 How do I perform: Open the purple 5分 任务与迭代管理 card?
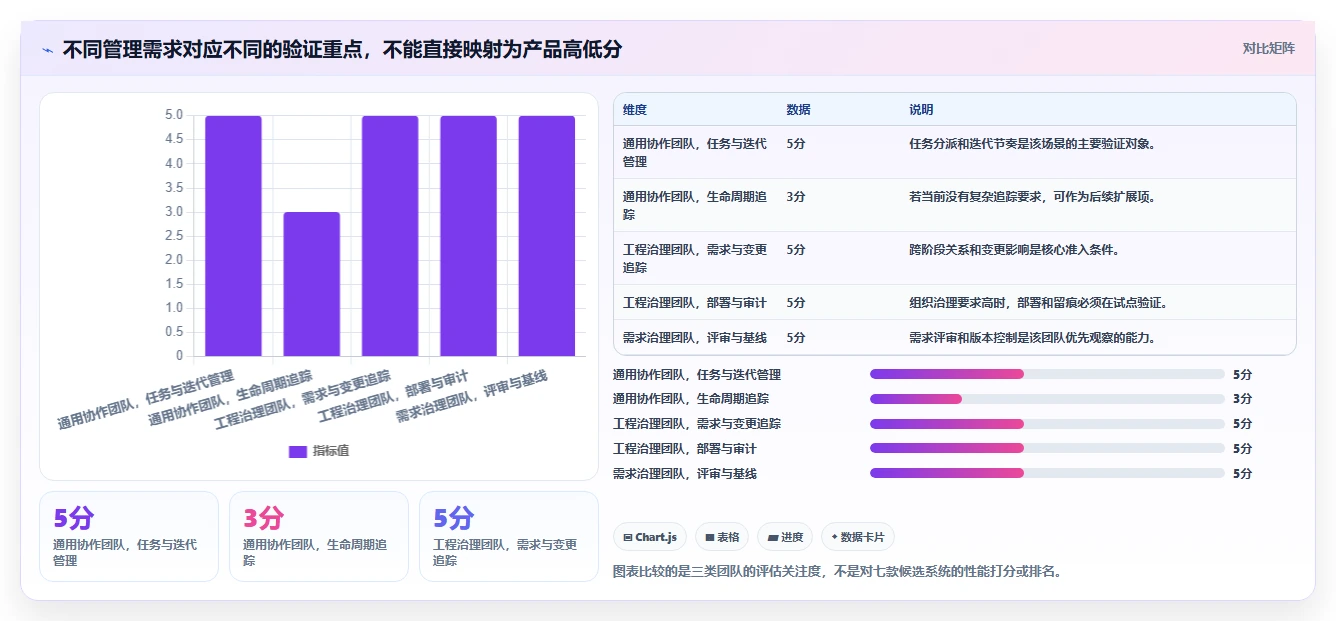point(129,536)
